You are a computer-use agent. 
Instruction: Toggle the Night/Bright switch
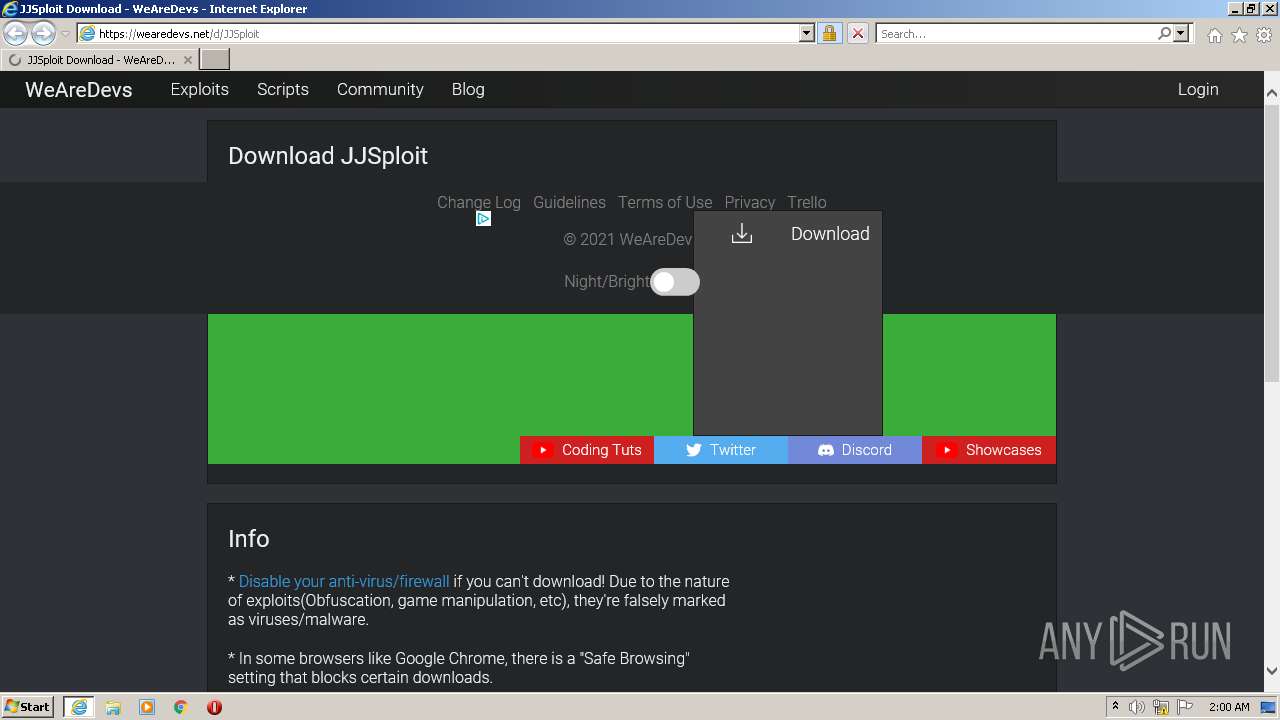click(675, 282)
